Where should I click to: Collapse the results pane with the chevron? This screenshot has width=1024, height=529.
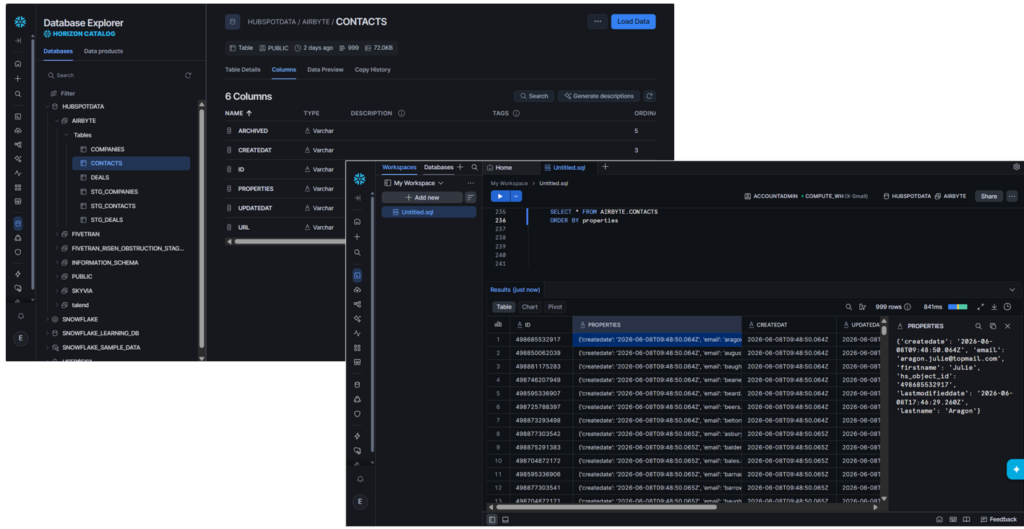pos(1012,289)
